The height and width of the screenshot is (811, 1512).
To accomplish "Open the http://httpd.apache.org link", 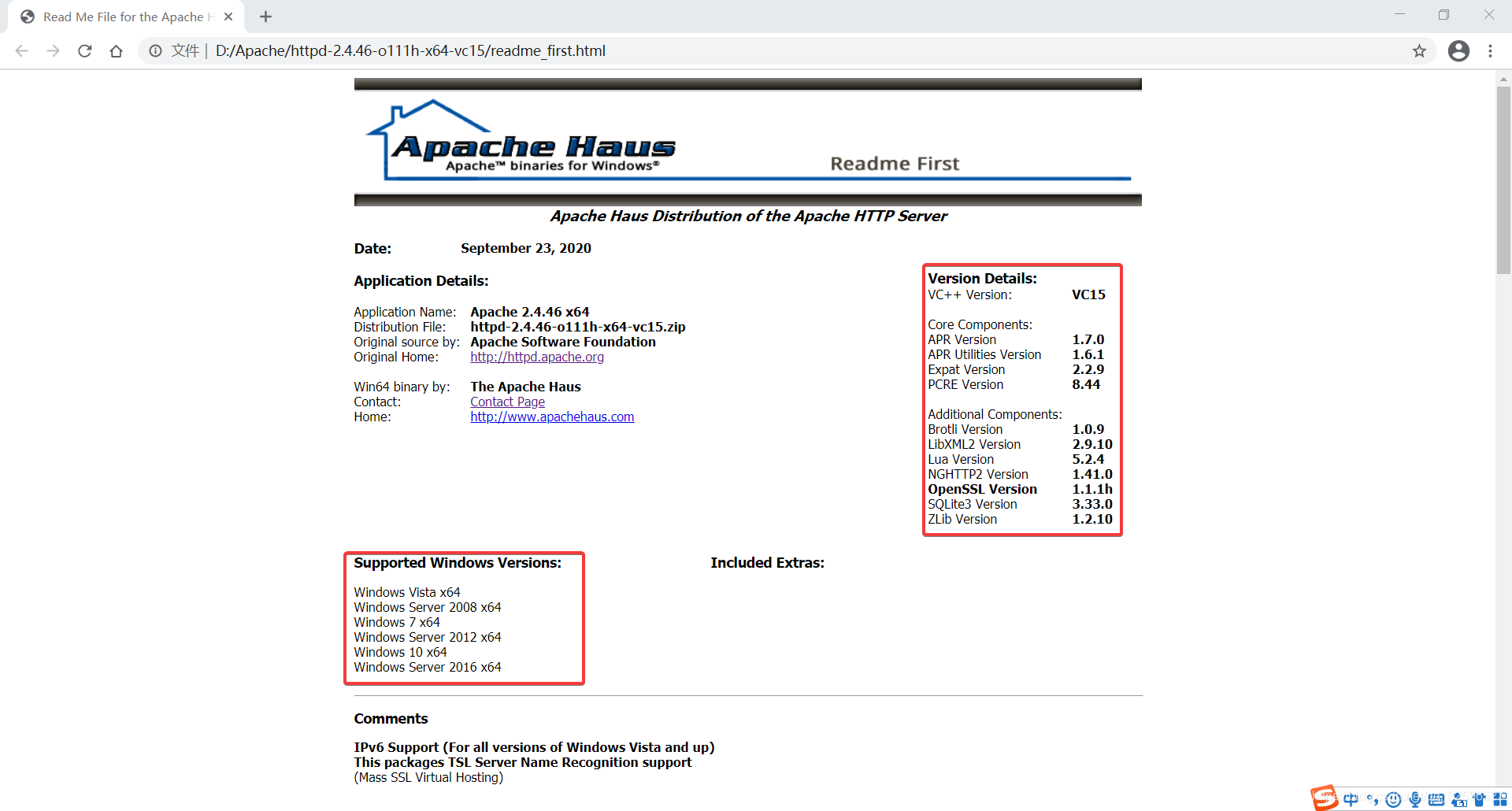I will pos(536,357).
